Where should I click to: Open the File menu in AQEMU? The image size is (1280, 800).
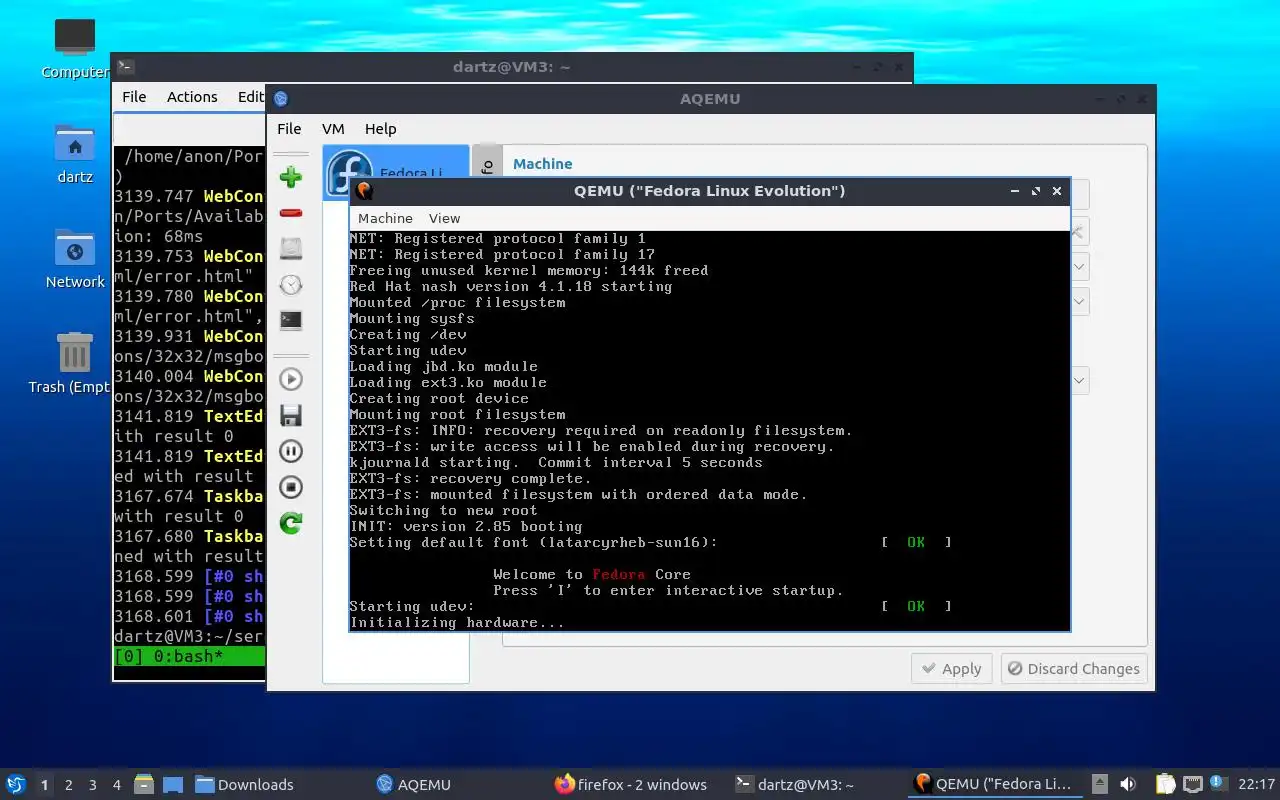289,129
